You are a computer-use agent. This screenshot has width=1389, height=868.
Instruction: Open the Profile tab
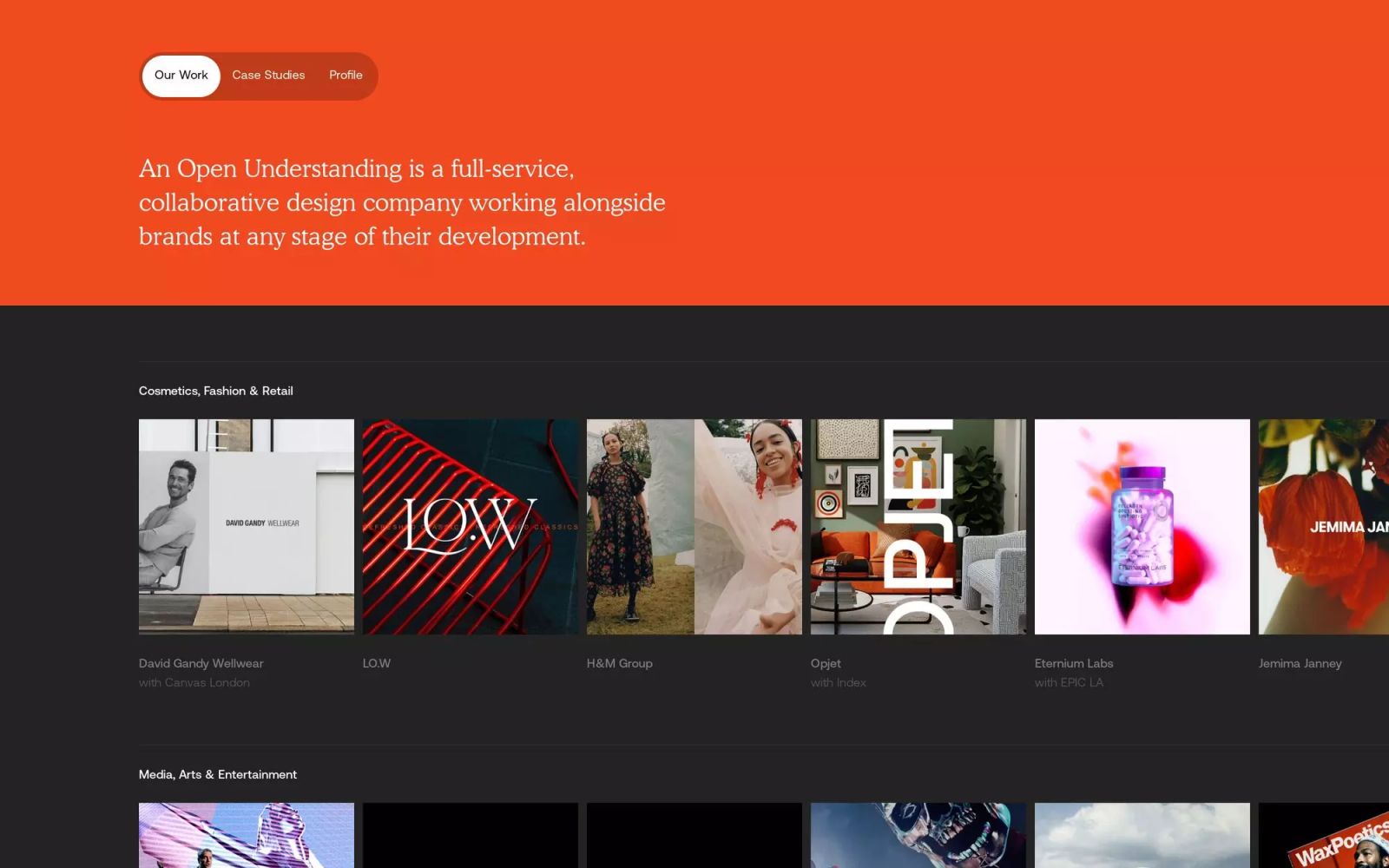click(x=346, y=76)
